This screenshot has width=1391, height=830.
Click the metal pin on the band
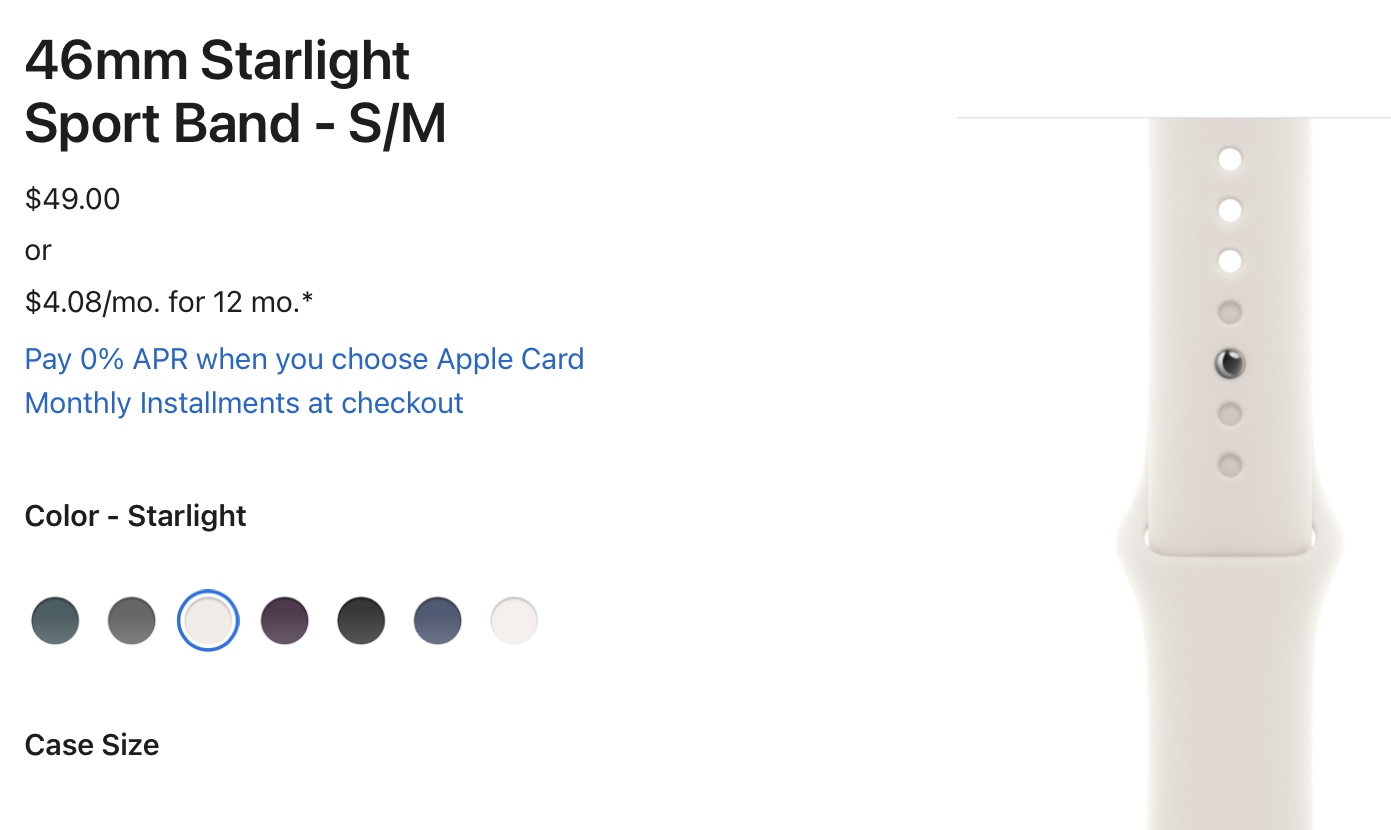click(1230, 363)
